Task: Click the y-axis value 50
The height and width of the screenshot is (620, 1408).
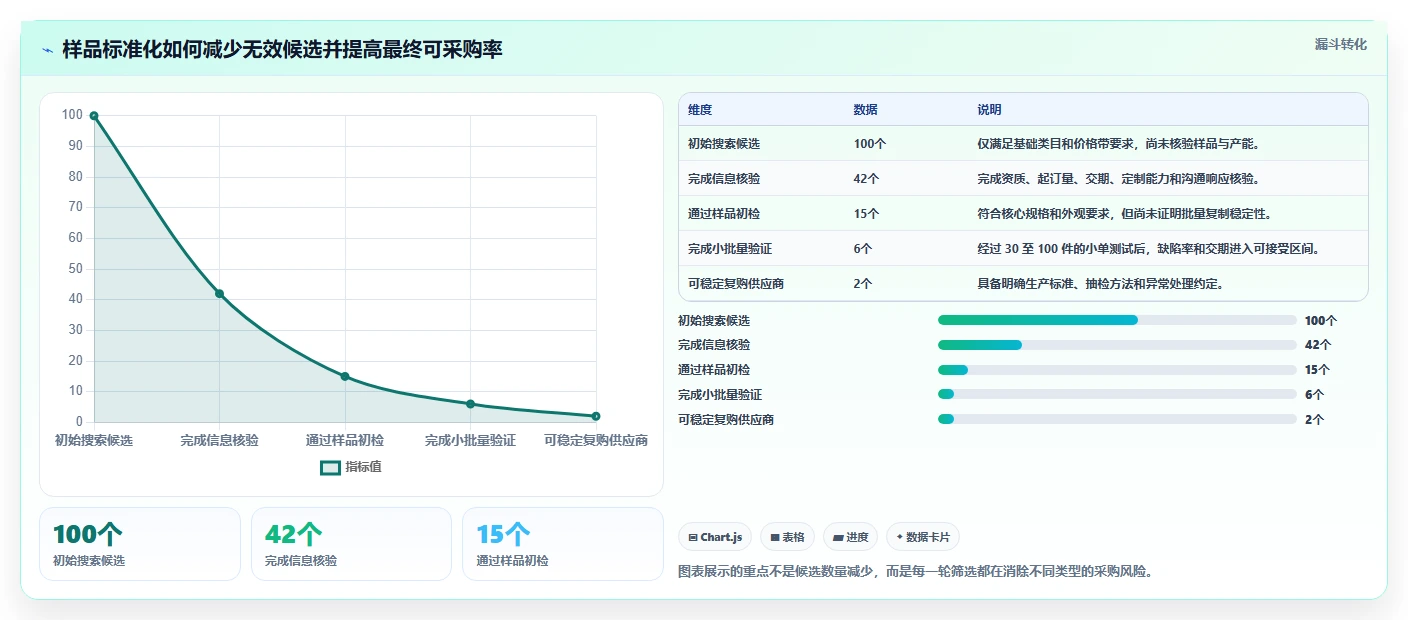Action: pos(76,268)
